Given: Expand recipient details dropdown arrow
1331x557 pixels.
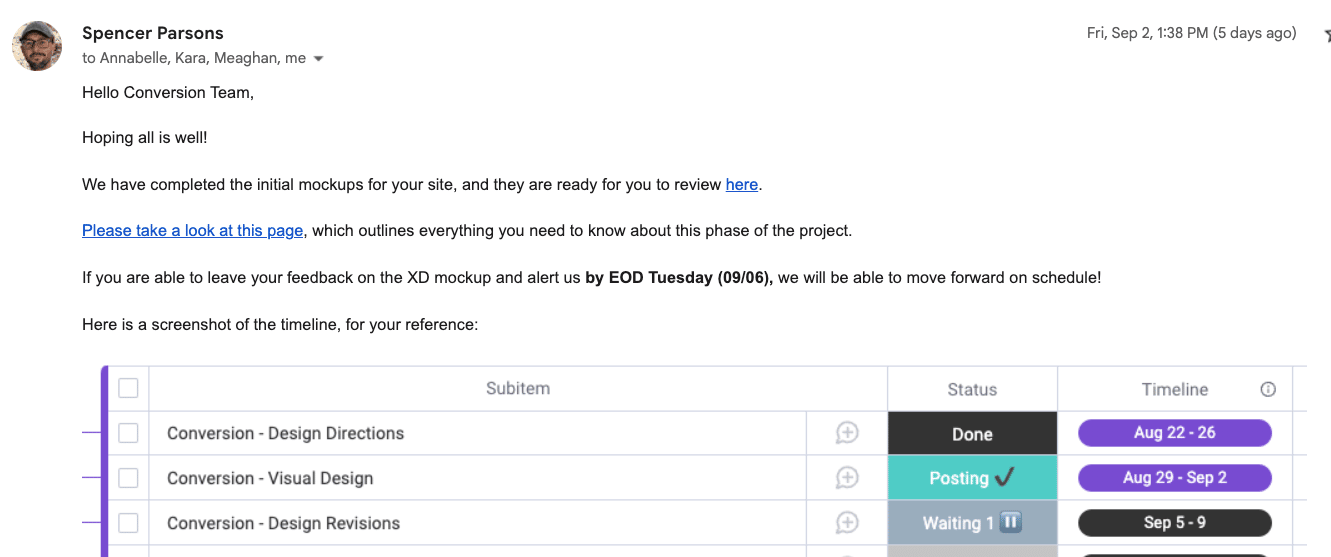Looking at the screenshot, I should (319, 59).
